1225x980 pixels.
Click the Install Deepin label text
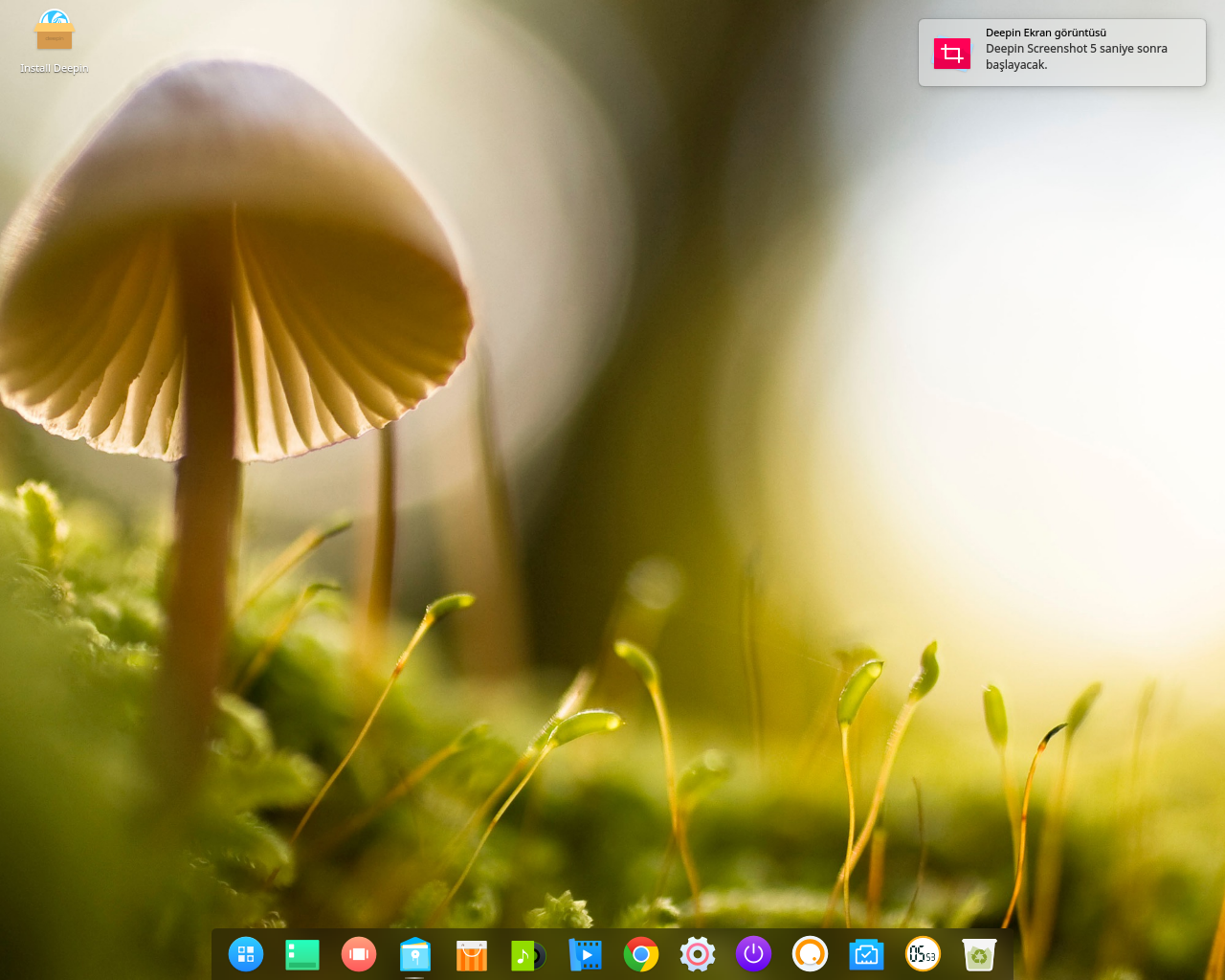(x=55, y=69)
